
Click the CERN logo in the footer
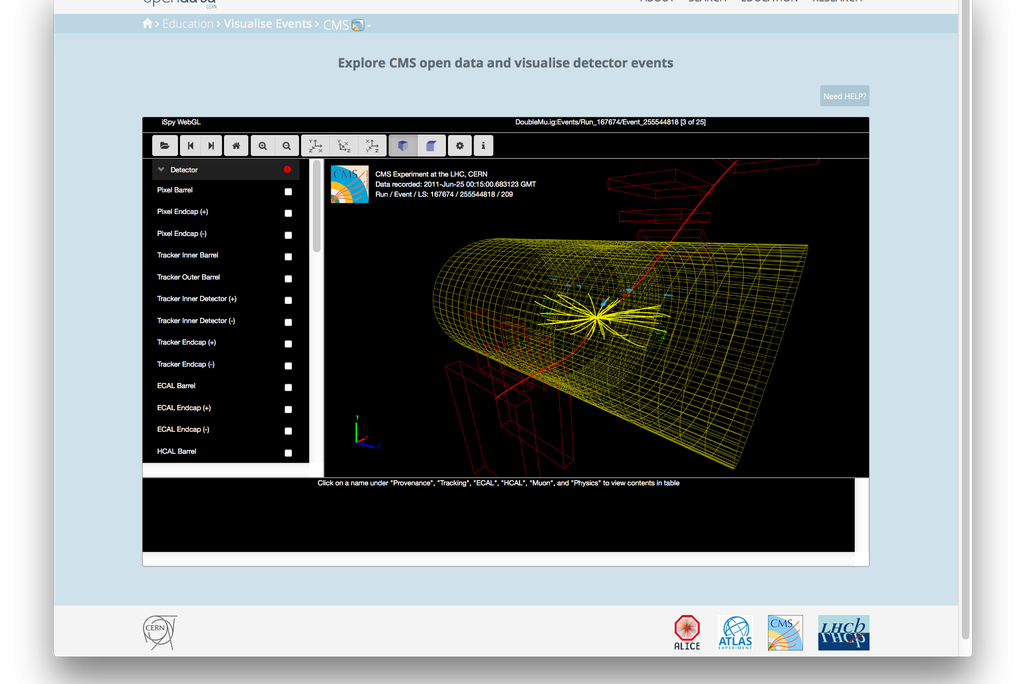click(x=160, y=632)
